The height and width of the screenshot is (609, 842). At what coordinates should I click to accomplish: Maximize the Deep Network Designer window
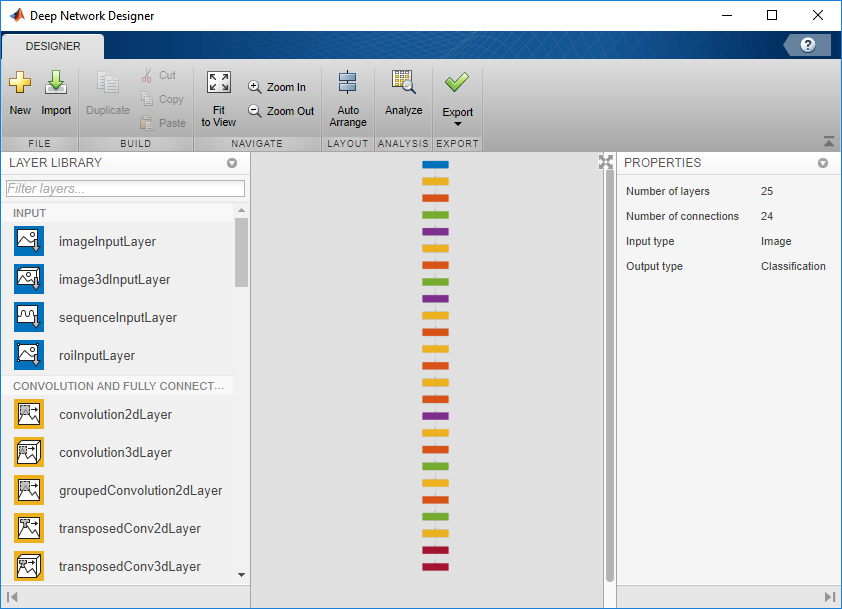[x=772, y=16]
